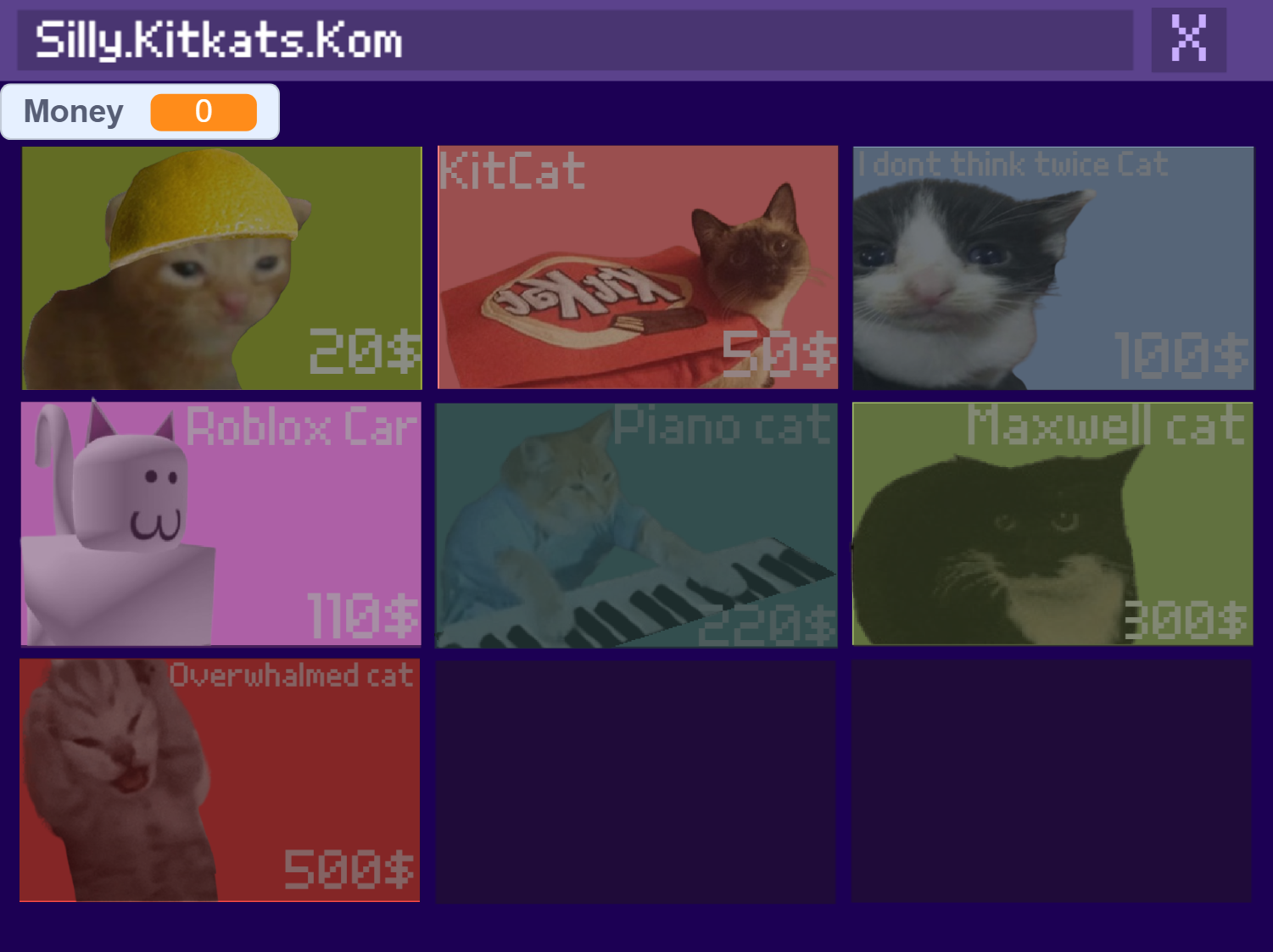Open the Maxwell cat card
1273x952 pixels.
click(1052, 524)
